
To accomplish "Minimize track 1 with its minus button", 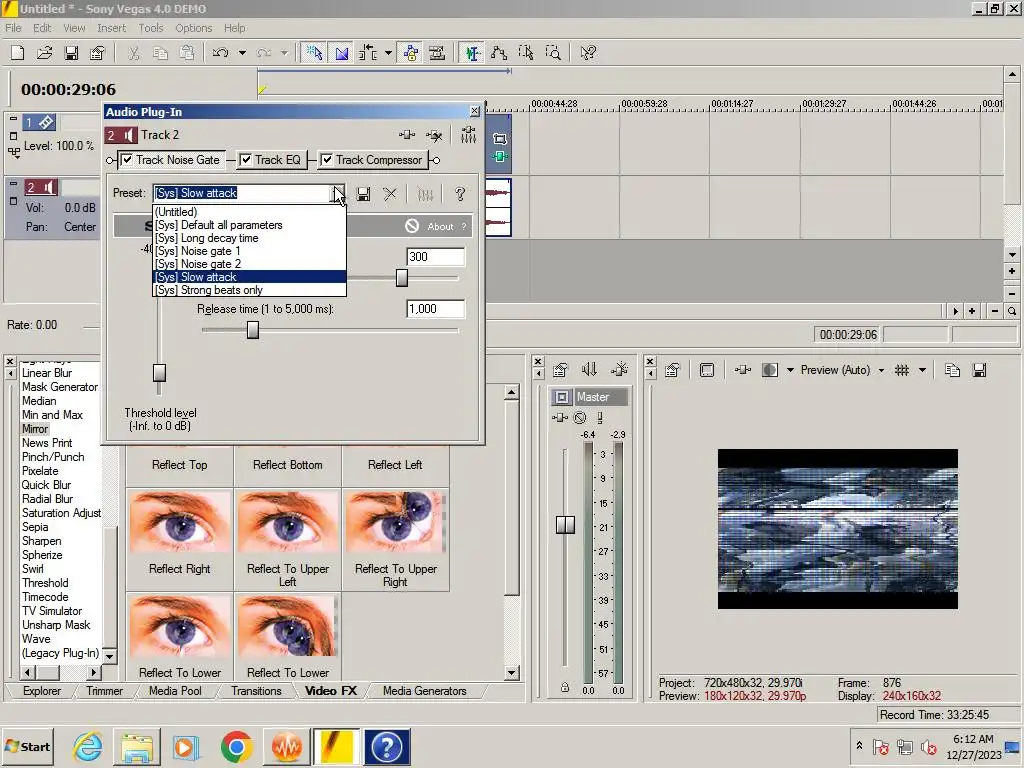I will pyautogui.click(x=13, y=119).
